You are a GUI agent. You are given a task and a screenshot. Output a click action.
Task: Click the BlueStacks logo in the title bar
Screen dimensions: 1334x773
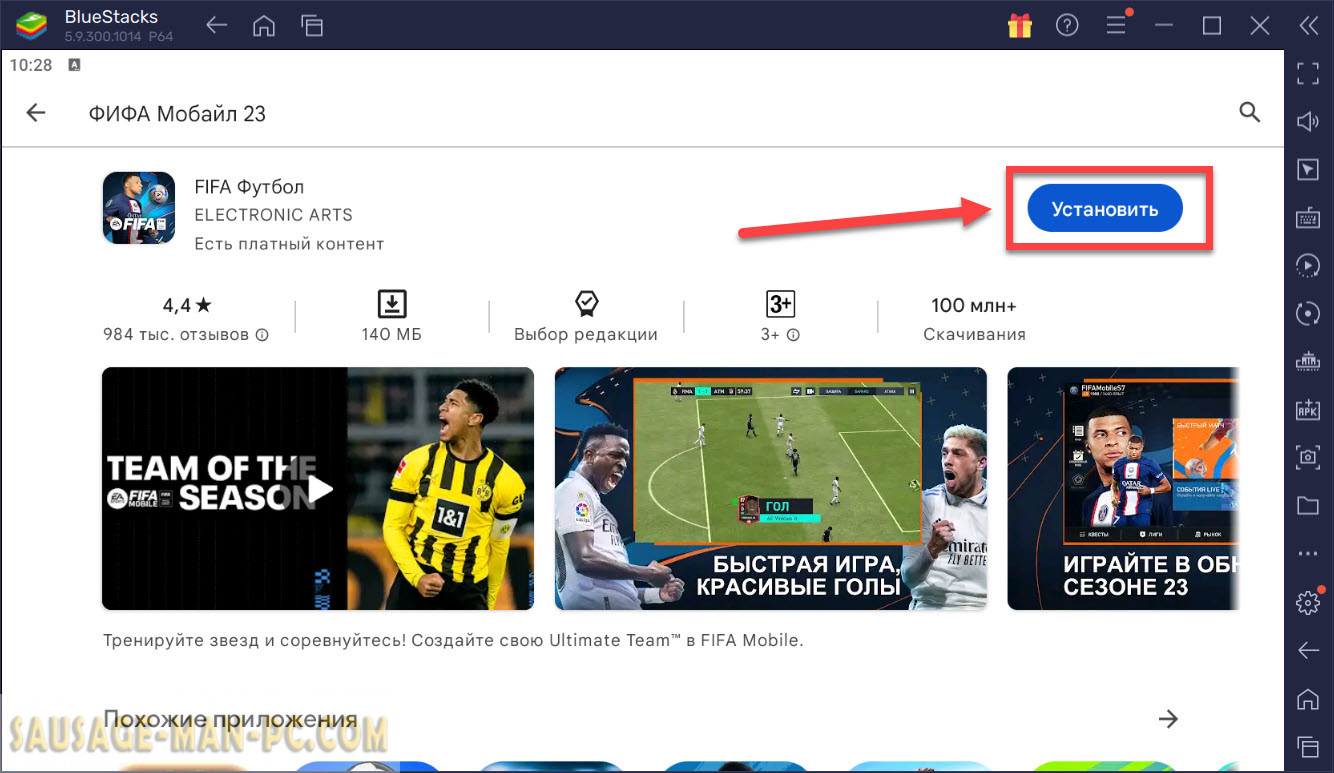32,25
